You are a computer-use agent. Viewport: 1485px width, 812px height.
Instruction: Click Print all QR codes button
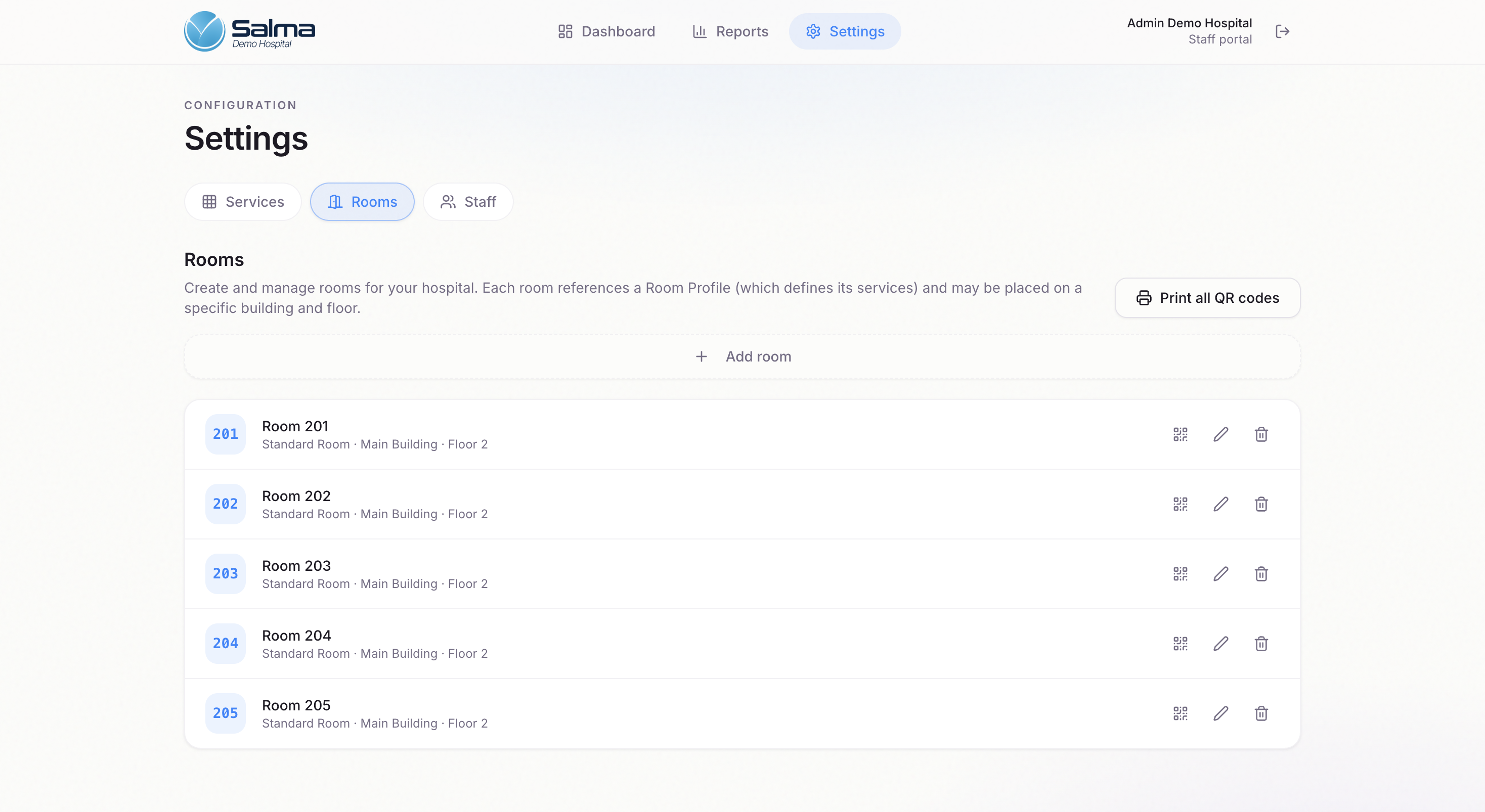(1207, 297)
